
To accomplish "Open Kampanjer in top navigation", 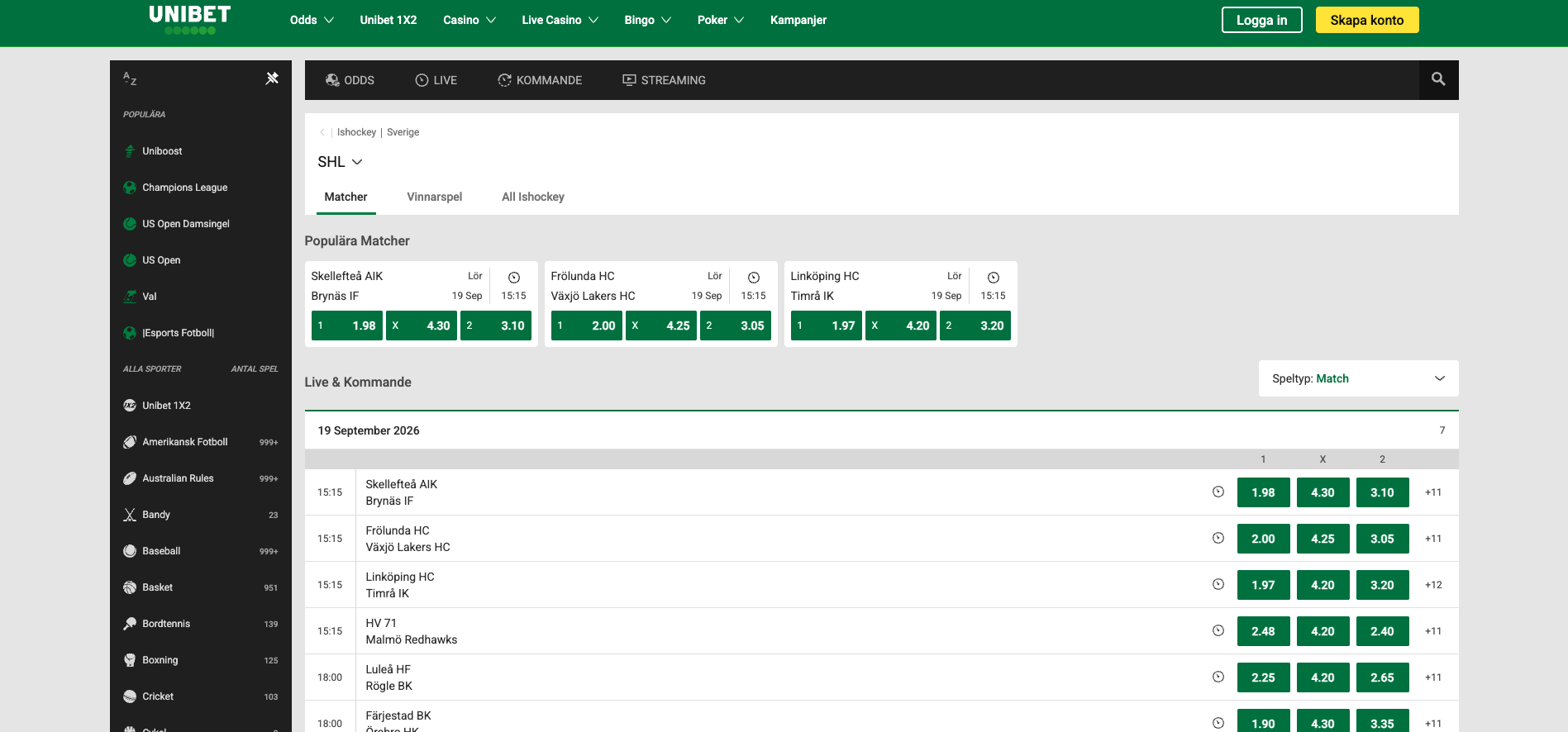I will (x=798, y=20).
